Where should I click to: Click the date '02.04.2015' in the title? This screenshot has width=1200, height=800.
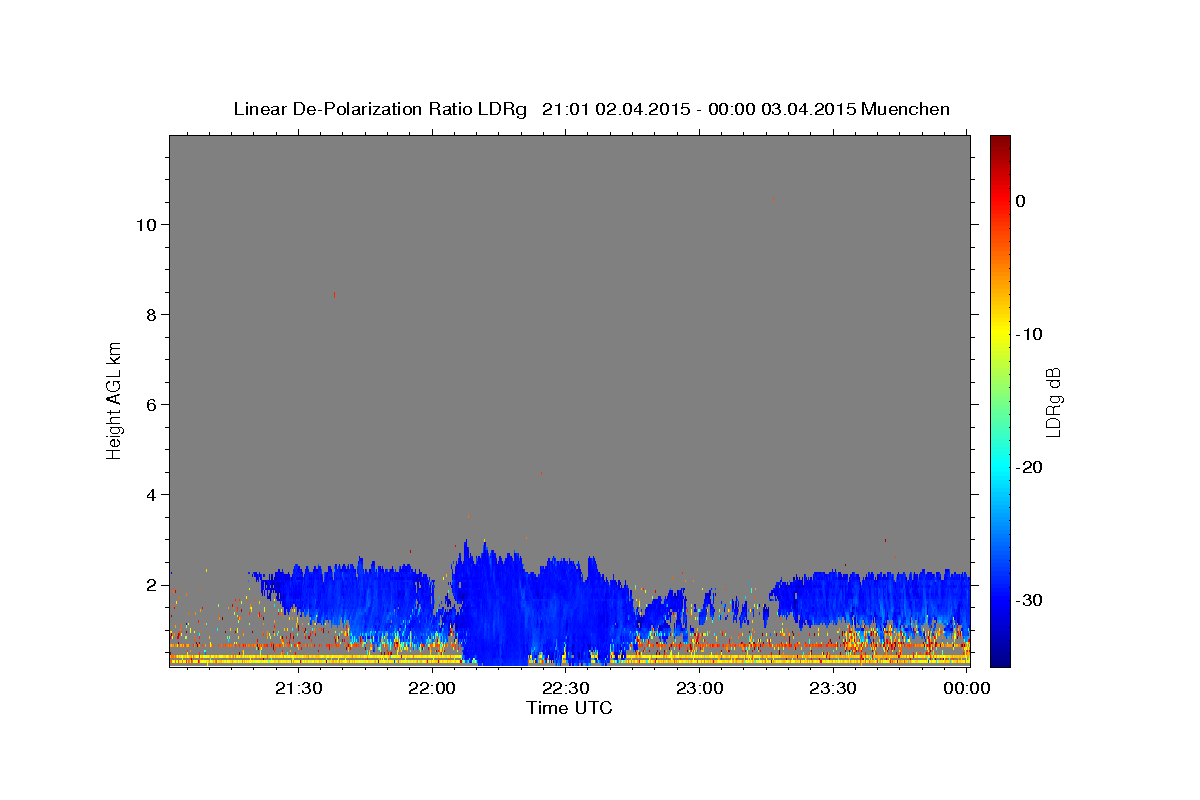coord(642,109)
